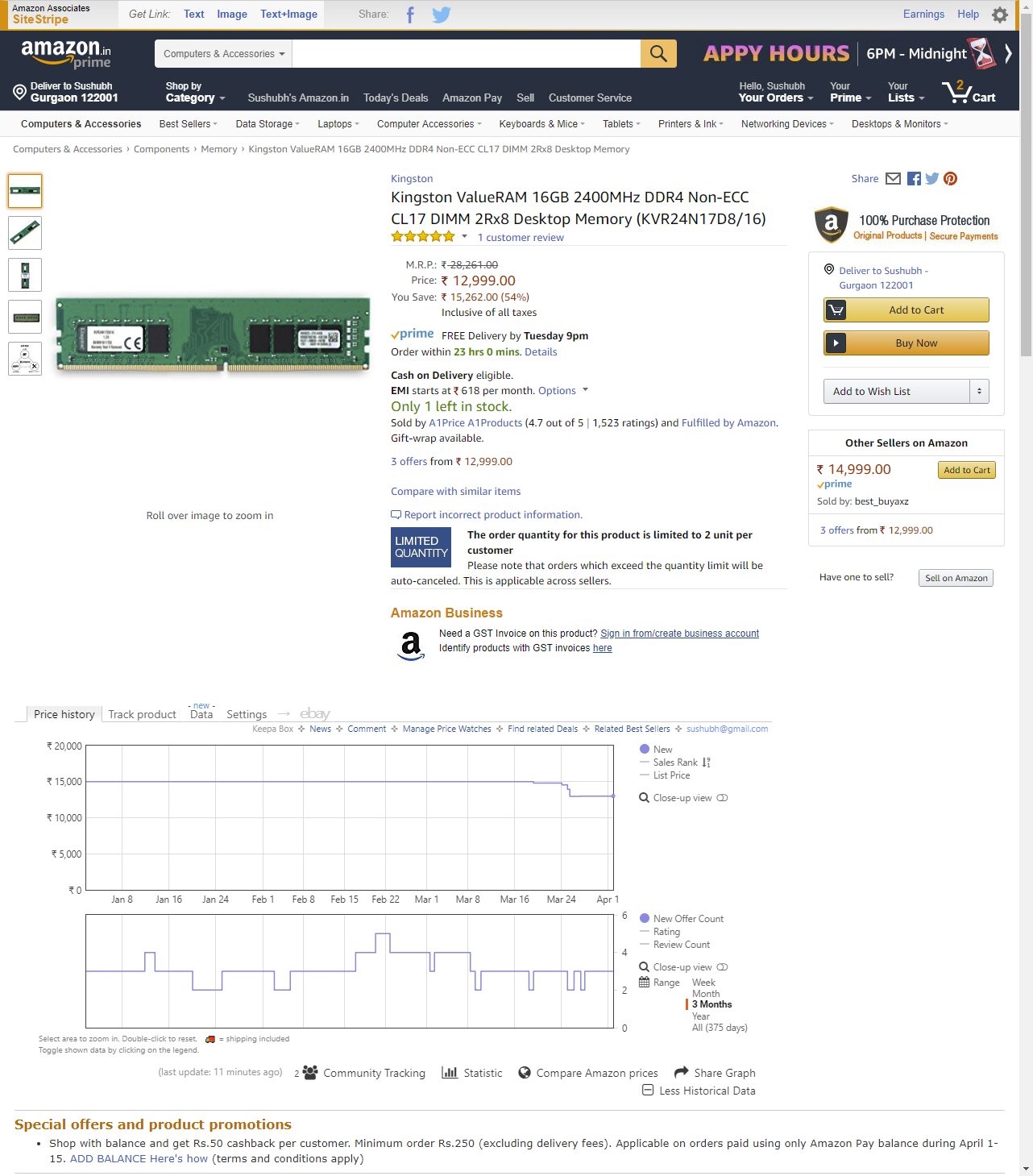
Task: Click Report incorrect product information link
Action: click(x=493, y=515)
